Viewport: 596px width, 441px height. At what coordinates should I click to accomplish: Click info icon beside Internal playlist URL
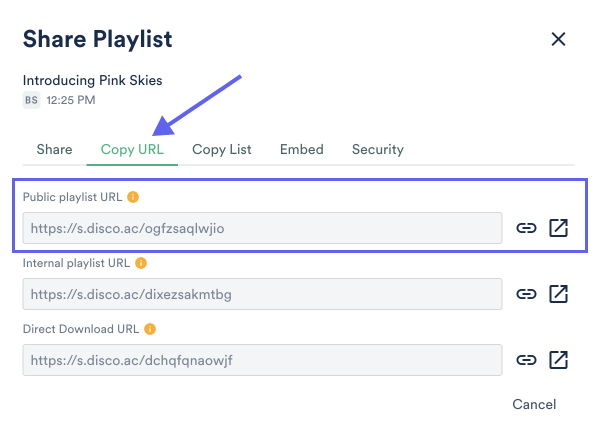click(141, 263)
